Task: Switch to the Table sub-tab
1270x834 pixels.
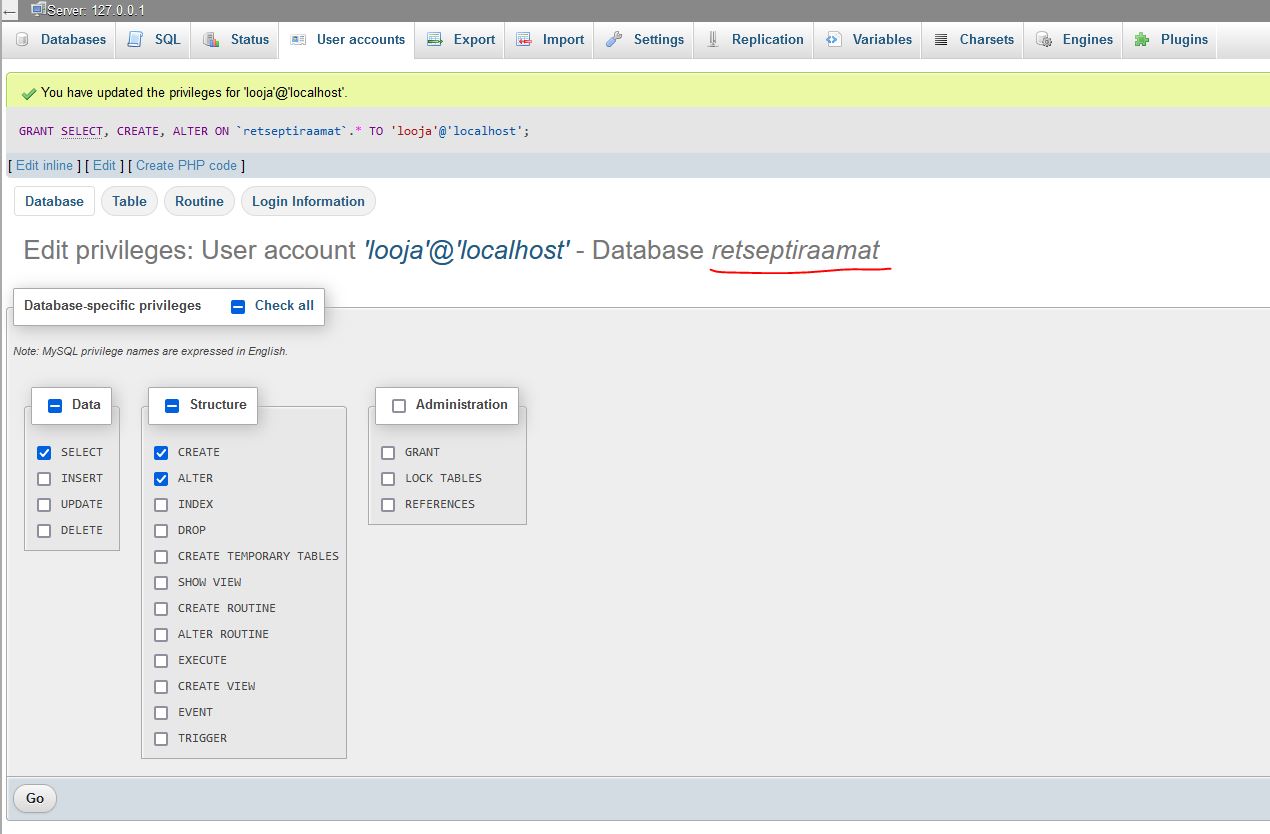Action: tap(129, 201)
